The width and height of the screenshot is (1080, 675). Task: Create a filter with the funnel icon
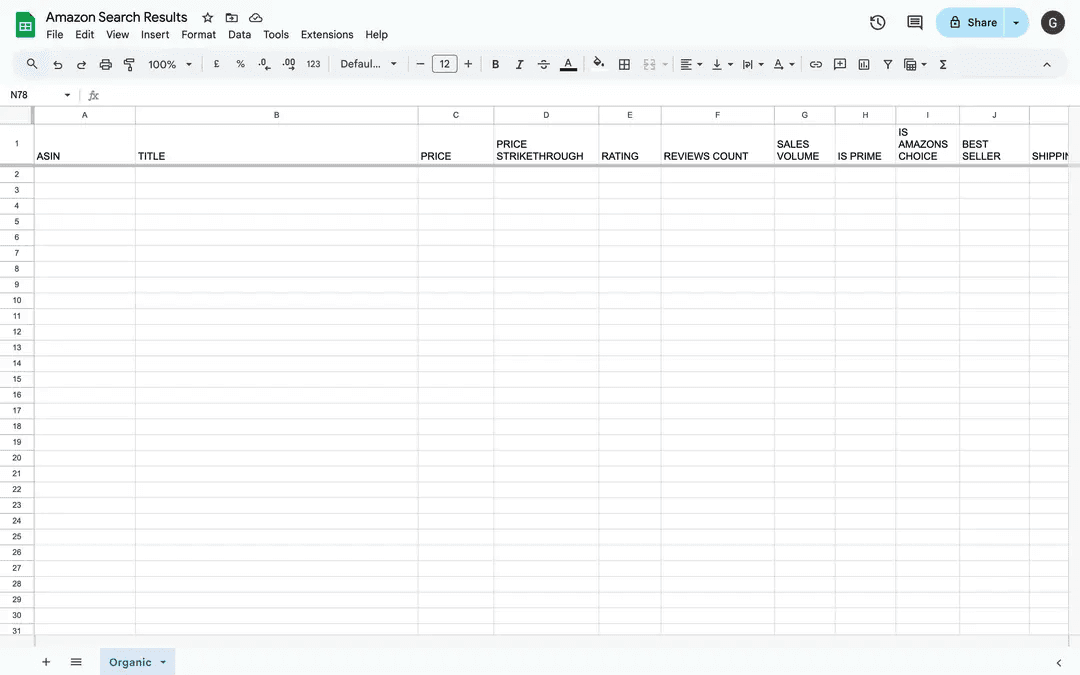click(887, 64)
